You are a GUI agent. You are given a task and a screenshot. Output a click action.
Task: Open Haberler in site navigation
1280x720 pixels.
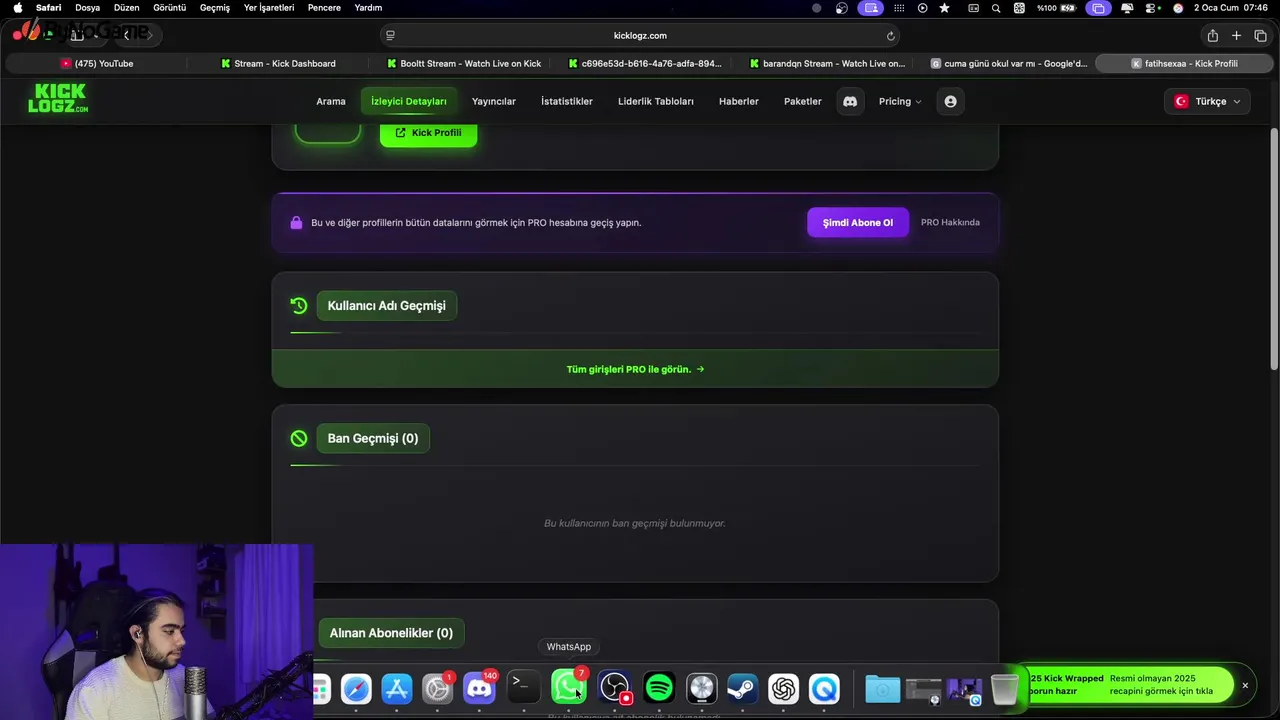point(739,101)
